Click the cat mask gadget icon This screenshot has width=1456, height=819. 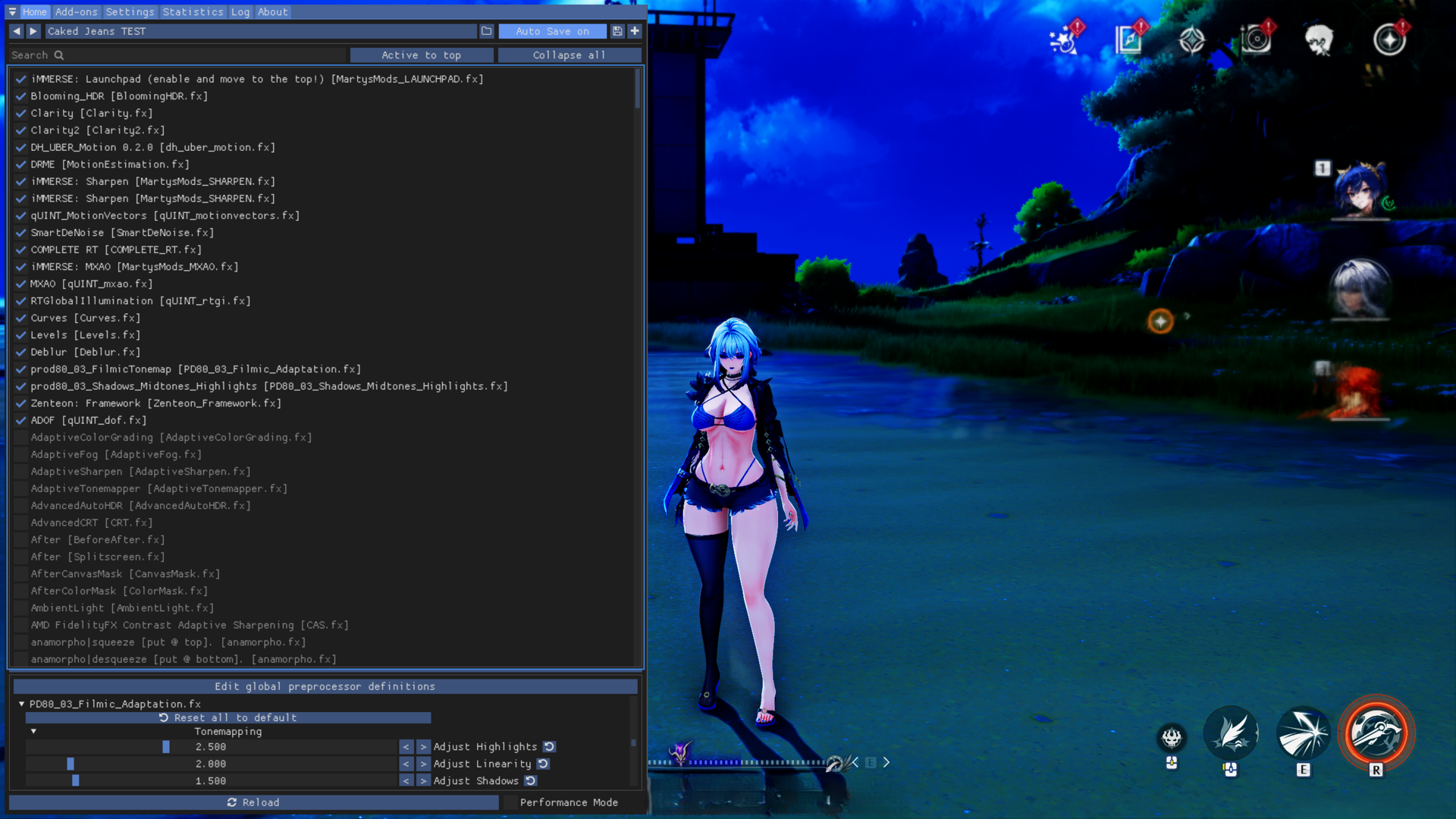click(x=1172, y=737)
